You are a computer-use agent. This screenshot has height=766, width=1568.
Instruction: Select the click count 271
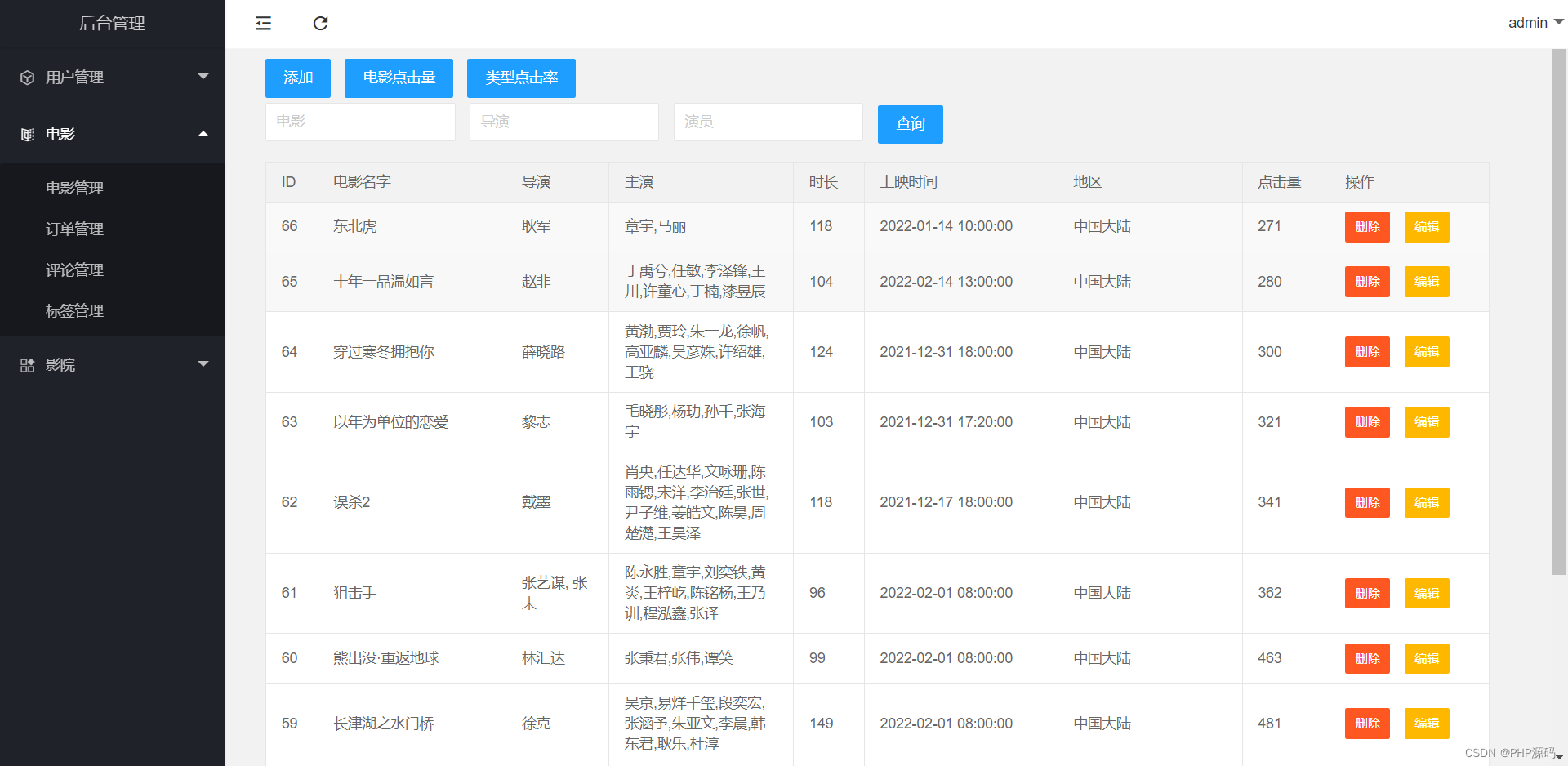point(1269,226)
